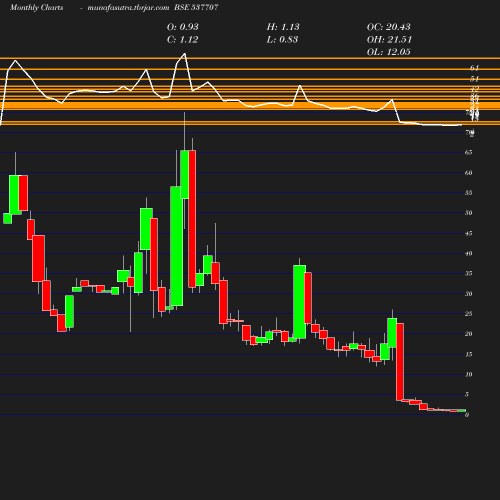Click the munafasutra.tbrjar.com source label

[x=128, y=7]
